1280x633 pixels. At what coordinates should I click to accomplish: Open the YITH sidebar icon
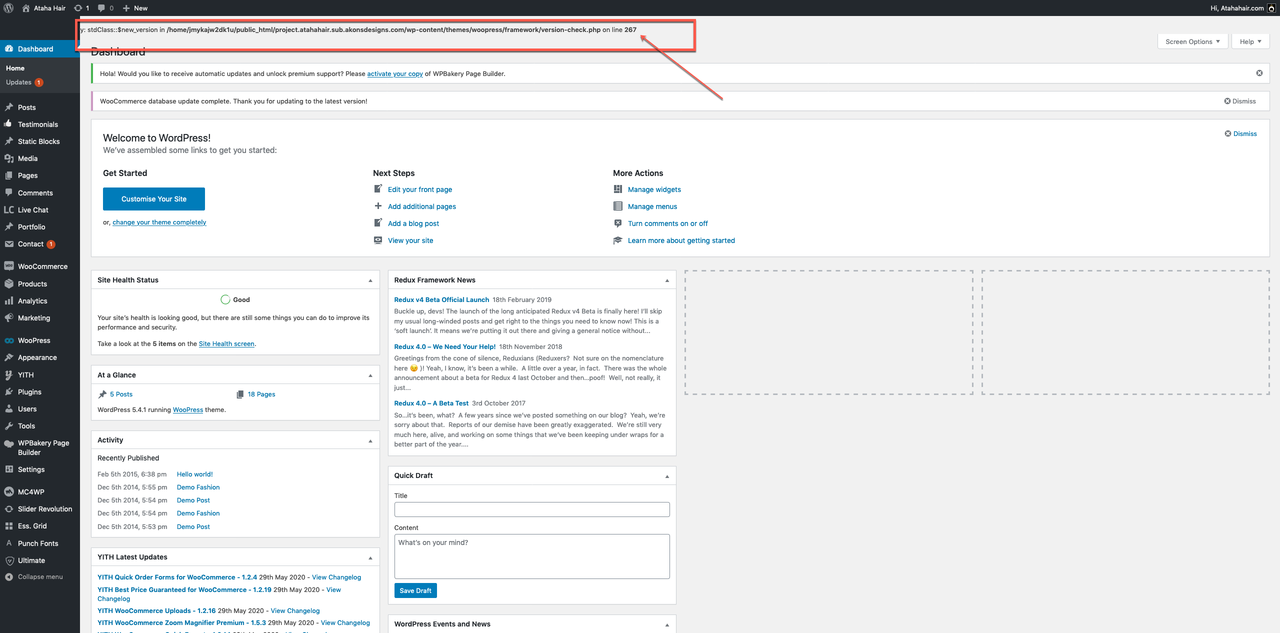pos(9,375)
